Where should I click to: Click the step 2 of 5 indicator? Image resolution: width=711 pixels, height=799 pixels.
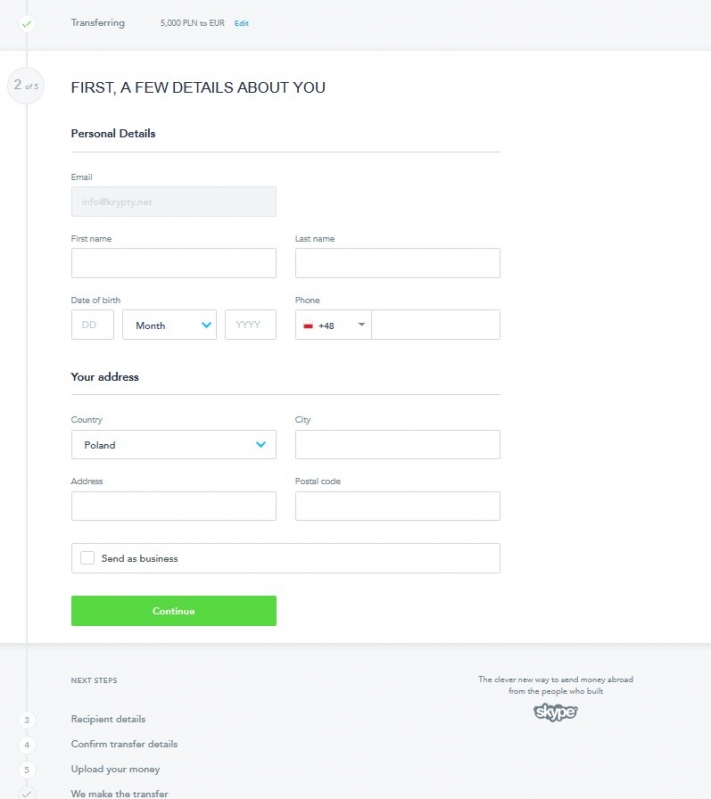click(x=27, y=85)
